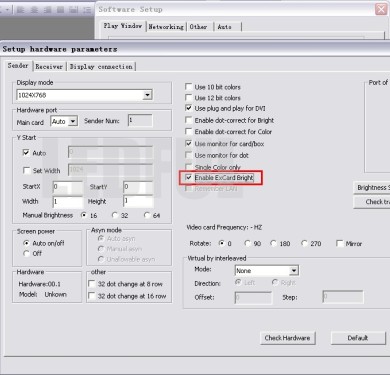This screenshot has height=375, width=390.
Task: Expand the Display mode 1024X768 dropdown
Action: click(x=147, y=95)
